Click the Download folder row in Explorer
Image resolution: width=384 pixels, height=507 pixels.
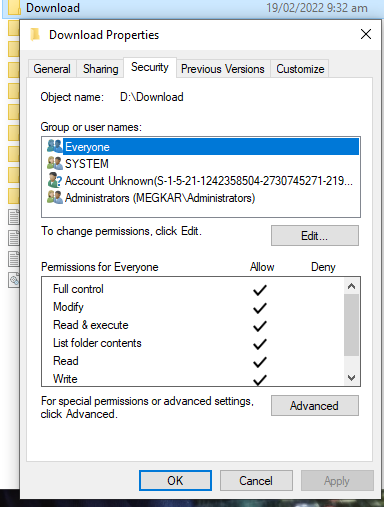tap(192, 8)
